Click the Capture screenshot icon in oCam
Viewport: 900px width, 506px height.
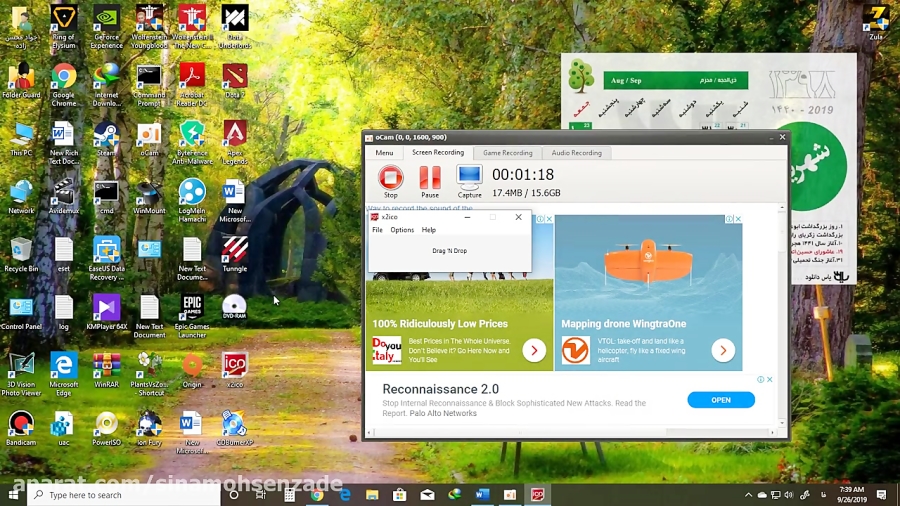point(469,181)
